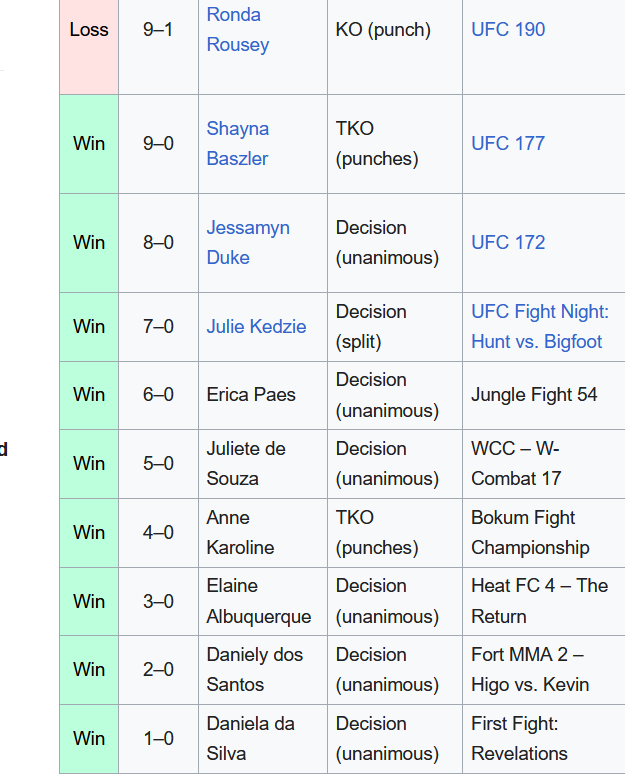Image resolution: width=625 pixels, height=778 pixels.
Task: Click the Bokum Fight Championship cell
Action: [544, 533]
